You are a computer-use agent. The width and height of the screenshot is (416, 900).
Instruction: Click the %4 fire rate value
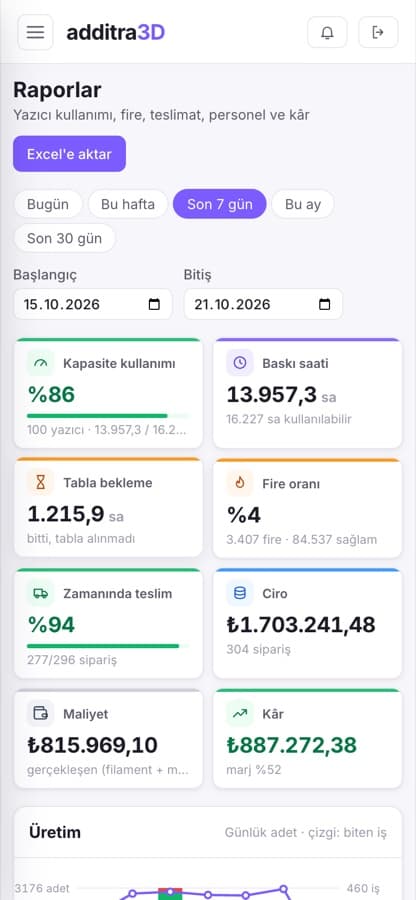coord(243,515)
